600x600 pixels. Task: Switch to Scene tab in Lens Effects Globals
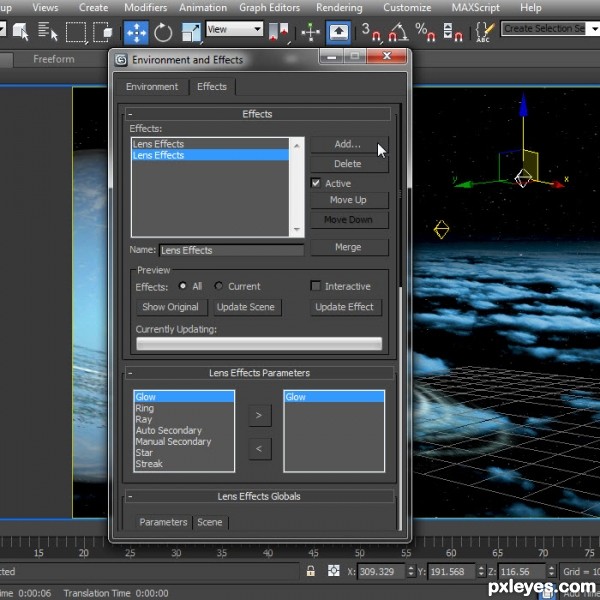pos(210,522)
